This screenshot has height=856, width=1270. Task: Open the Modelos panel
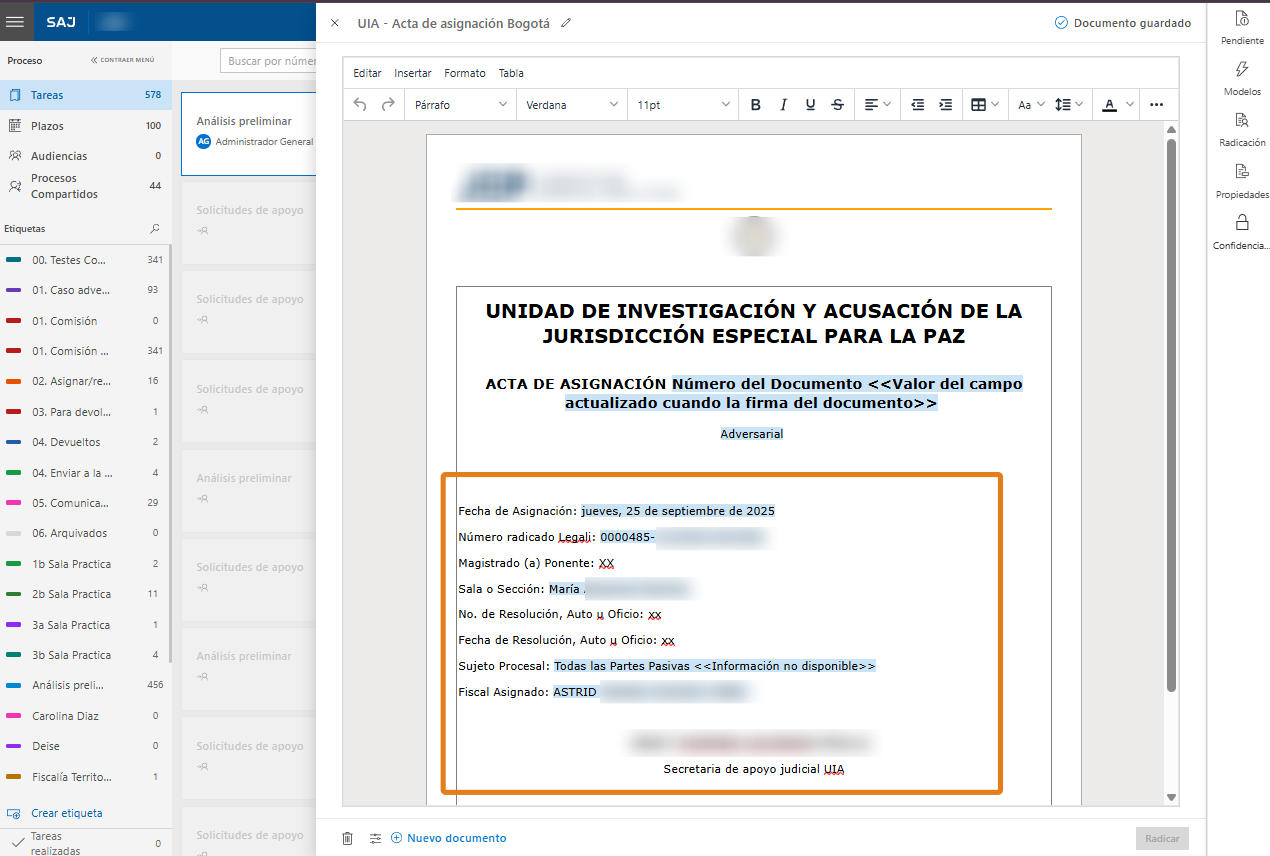(x=1241, y=79)
